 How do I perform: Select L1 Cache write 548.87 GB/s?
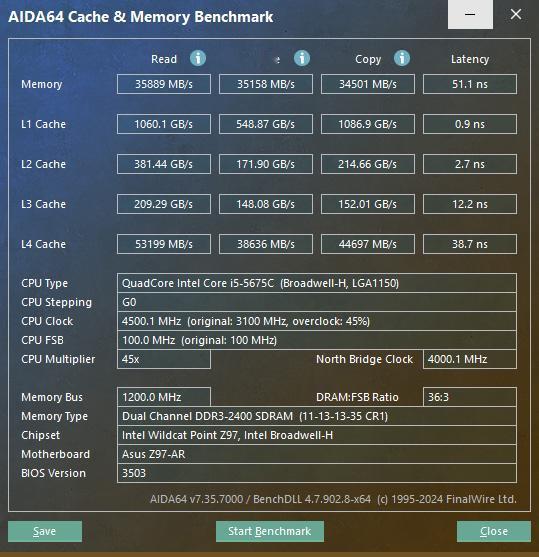click(x=266, y=124)
